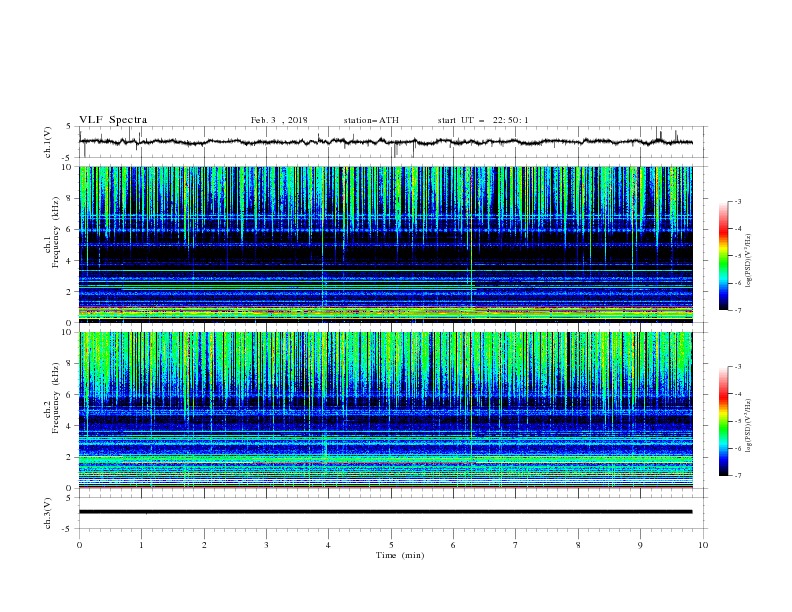Click the "-3" tick on ch.1 colorbar
This screenshot has height=612, width=792.
coord(737,201)
